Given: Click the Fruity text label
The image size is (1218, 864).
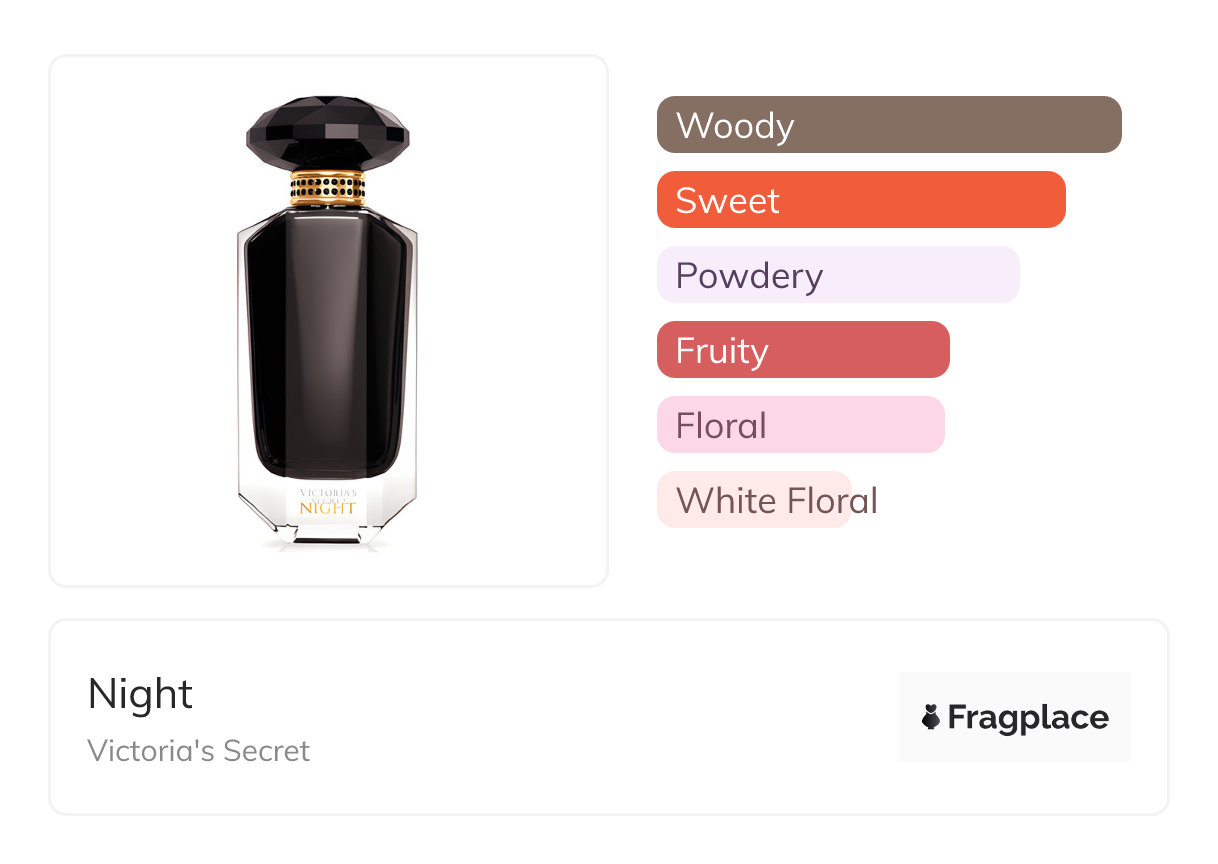Looking at the screenshot, I should 722,351.
